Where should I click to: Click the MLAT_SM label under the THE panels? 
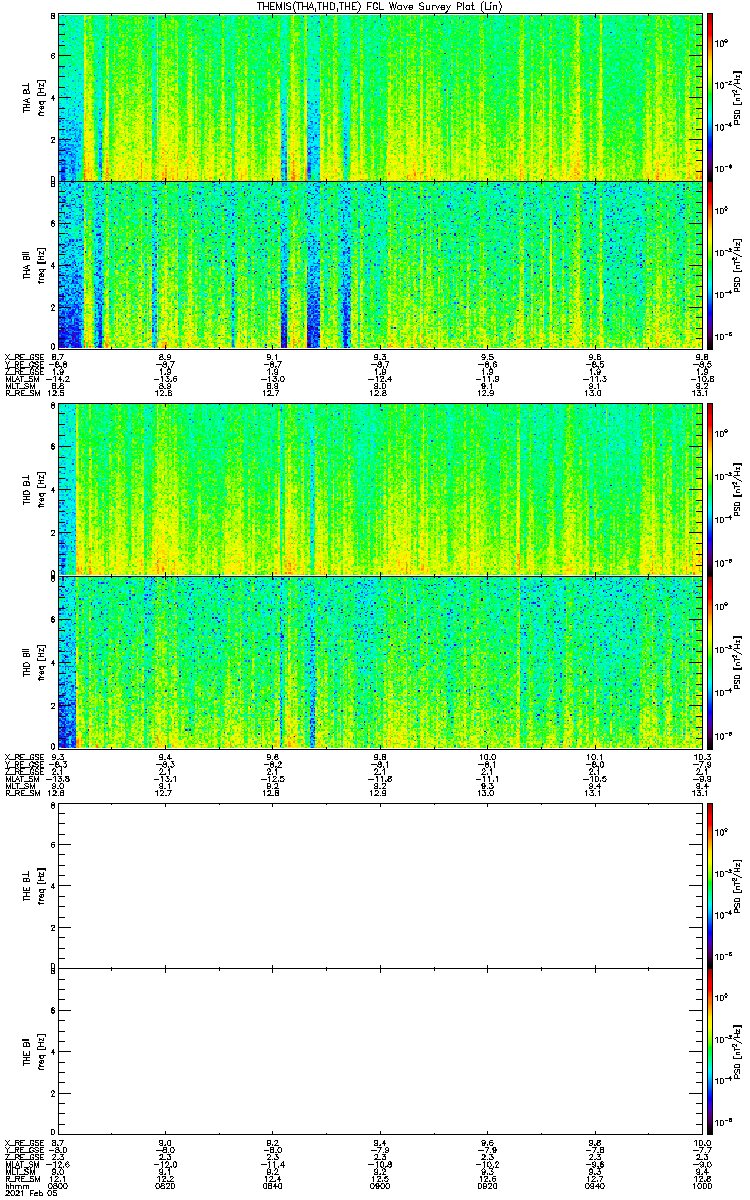point(22,1165)
